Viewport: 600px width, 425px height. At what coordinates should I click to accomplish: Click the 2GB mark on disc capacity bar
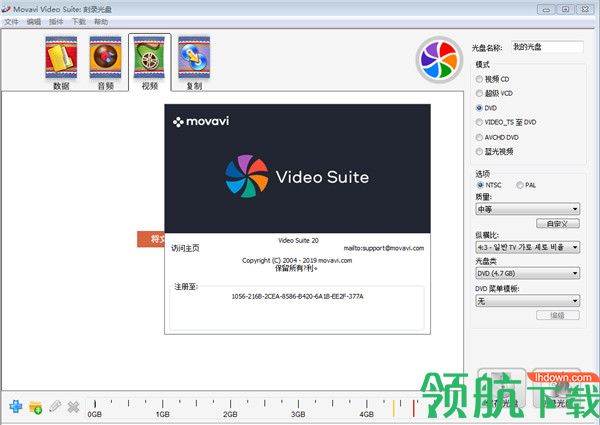[230, 414]
